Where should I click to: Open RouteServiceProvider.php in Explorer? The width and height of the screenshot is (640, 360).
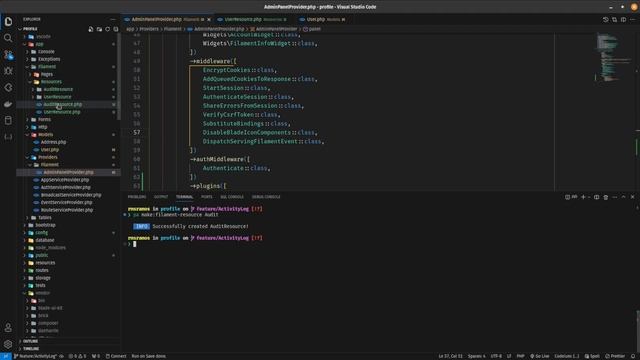tap(67, 210)
